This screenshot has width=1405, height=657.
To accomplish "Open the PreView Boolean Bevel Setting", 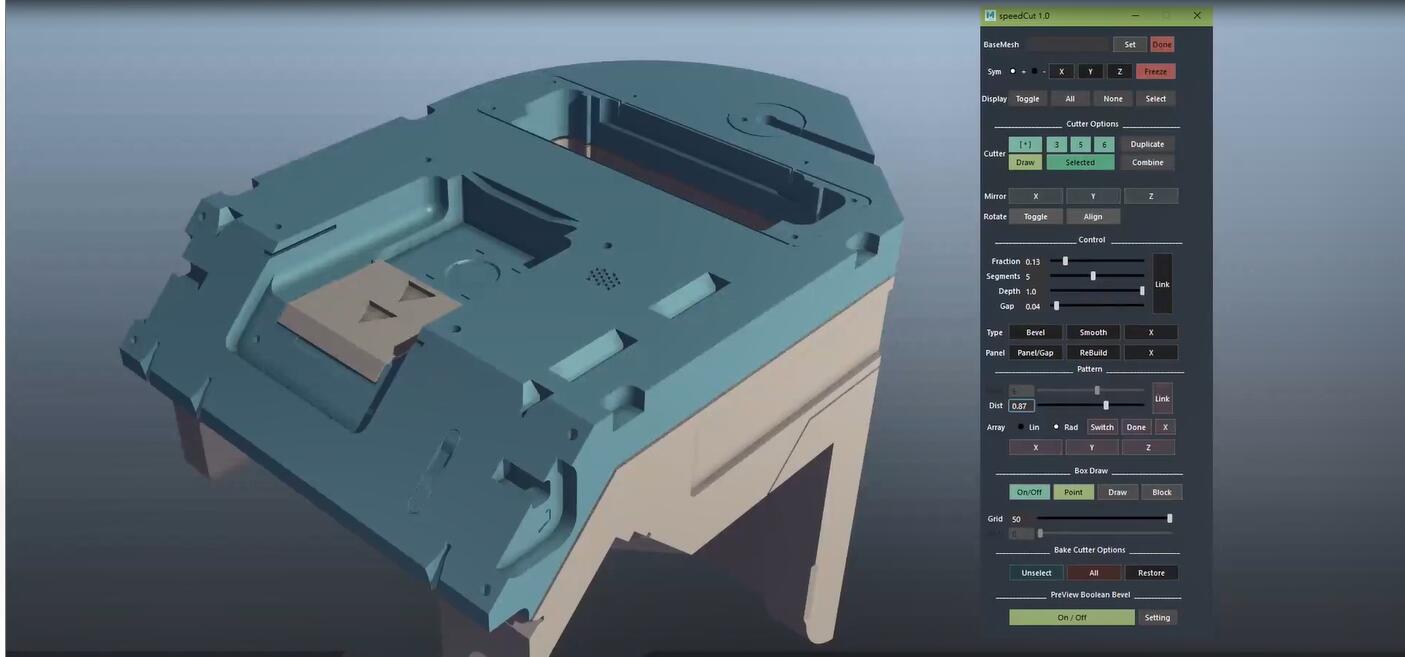I will pos(1157,617).
